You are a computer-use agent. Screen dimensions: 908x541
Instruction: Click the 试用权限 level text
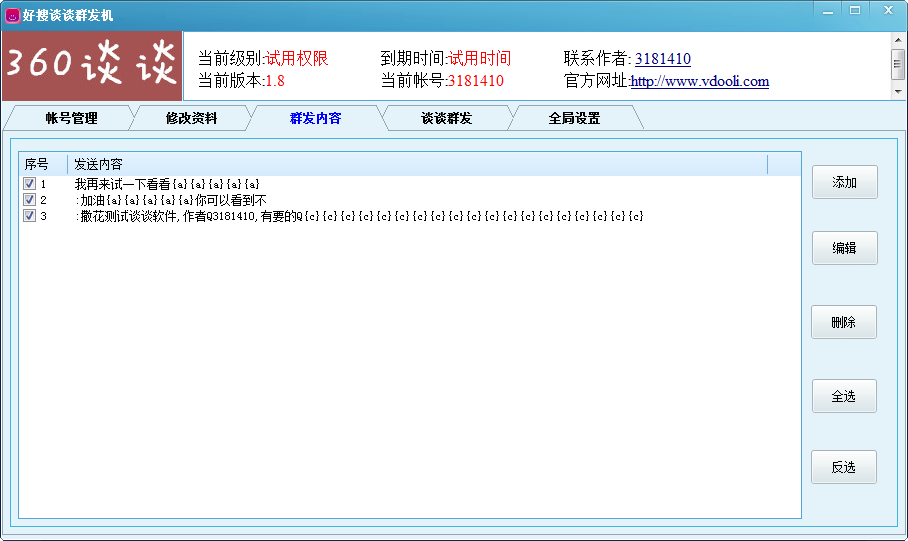coord(296,59)
